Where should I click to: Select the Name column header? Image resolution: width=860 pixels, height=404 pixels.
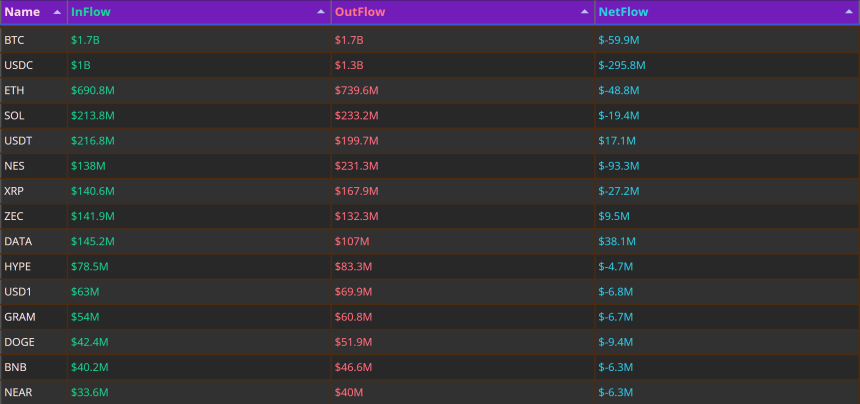point(34,12)
